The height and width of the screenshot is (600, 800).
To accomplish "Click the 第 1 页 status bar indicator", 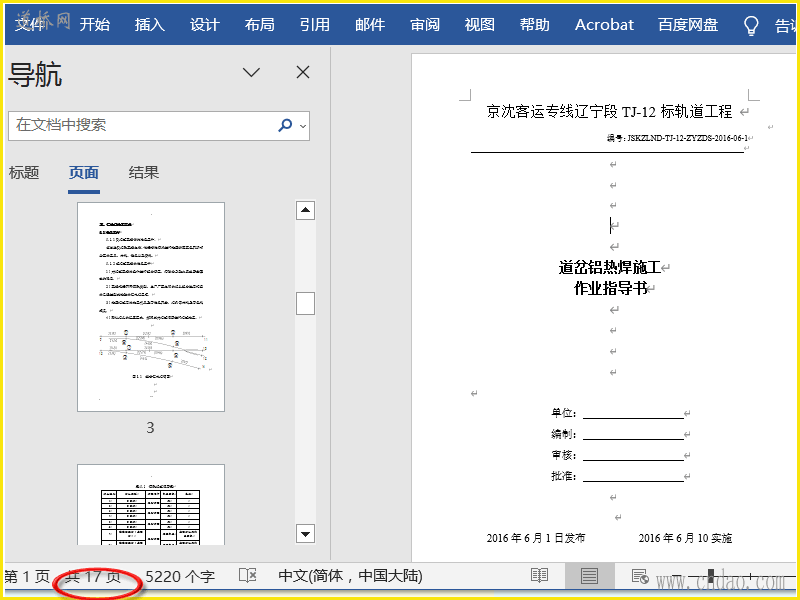I will [x=27, y=577].
